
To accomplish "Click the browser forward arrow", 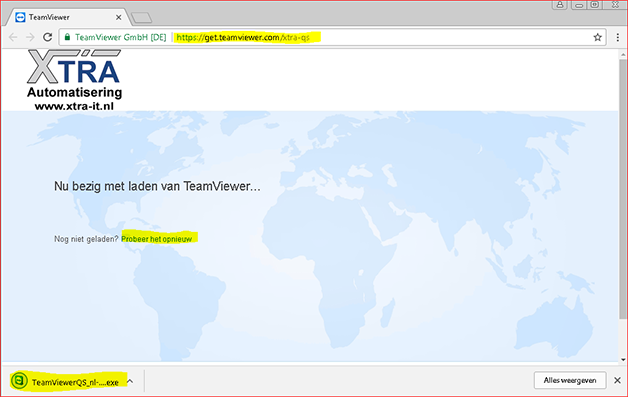I will [x=30, y=37].
